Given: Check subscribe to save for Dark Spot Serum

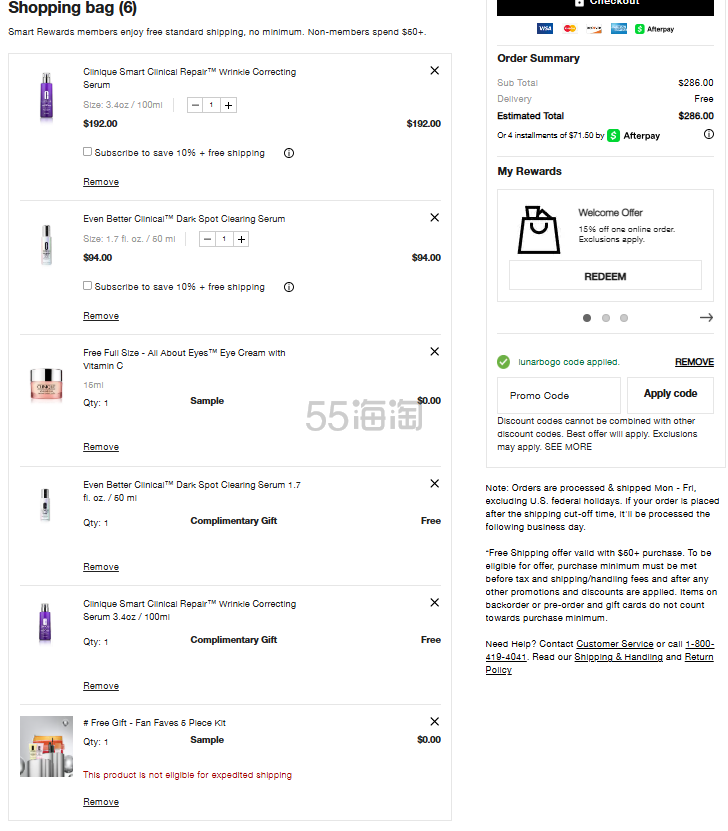Looking at the screenshot, I should pos(88,286).
